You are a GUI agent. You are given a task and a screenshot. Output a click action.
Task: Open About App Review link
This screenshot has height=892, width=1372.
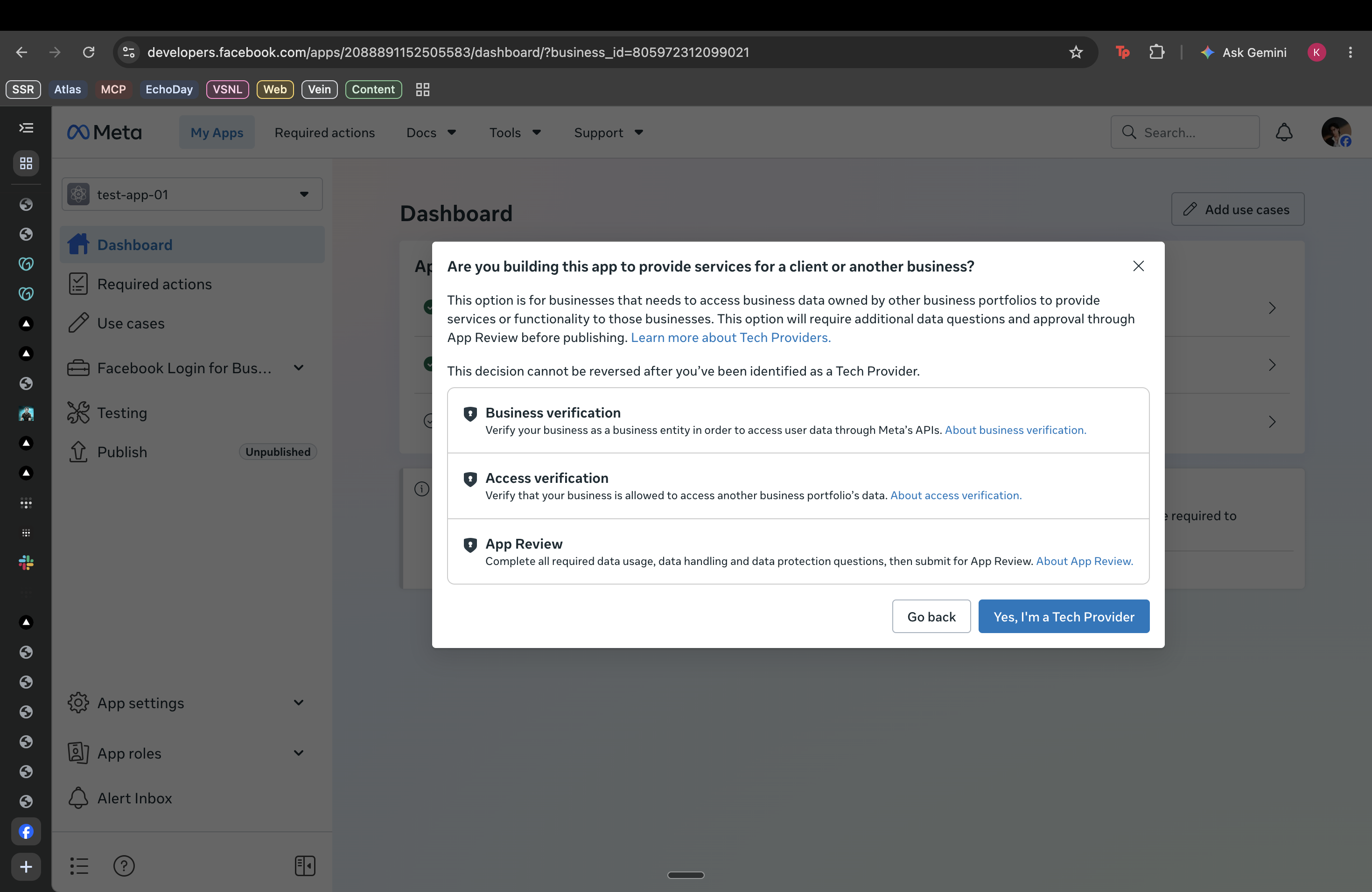1085,561
